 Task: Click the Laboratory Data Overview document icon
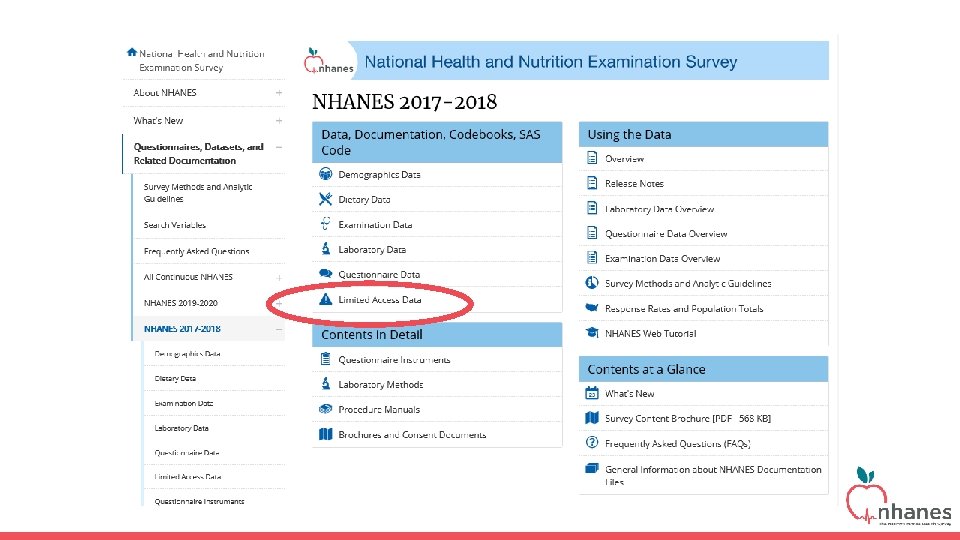tap(592, 208)
